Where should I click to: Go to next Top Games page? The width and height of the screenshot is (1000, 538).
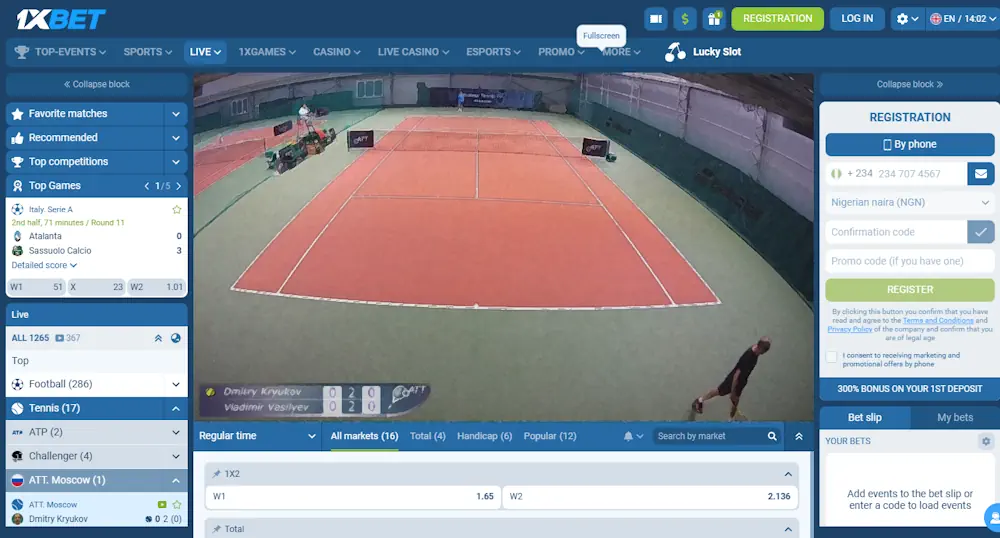click(x=179, y=186)
